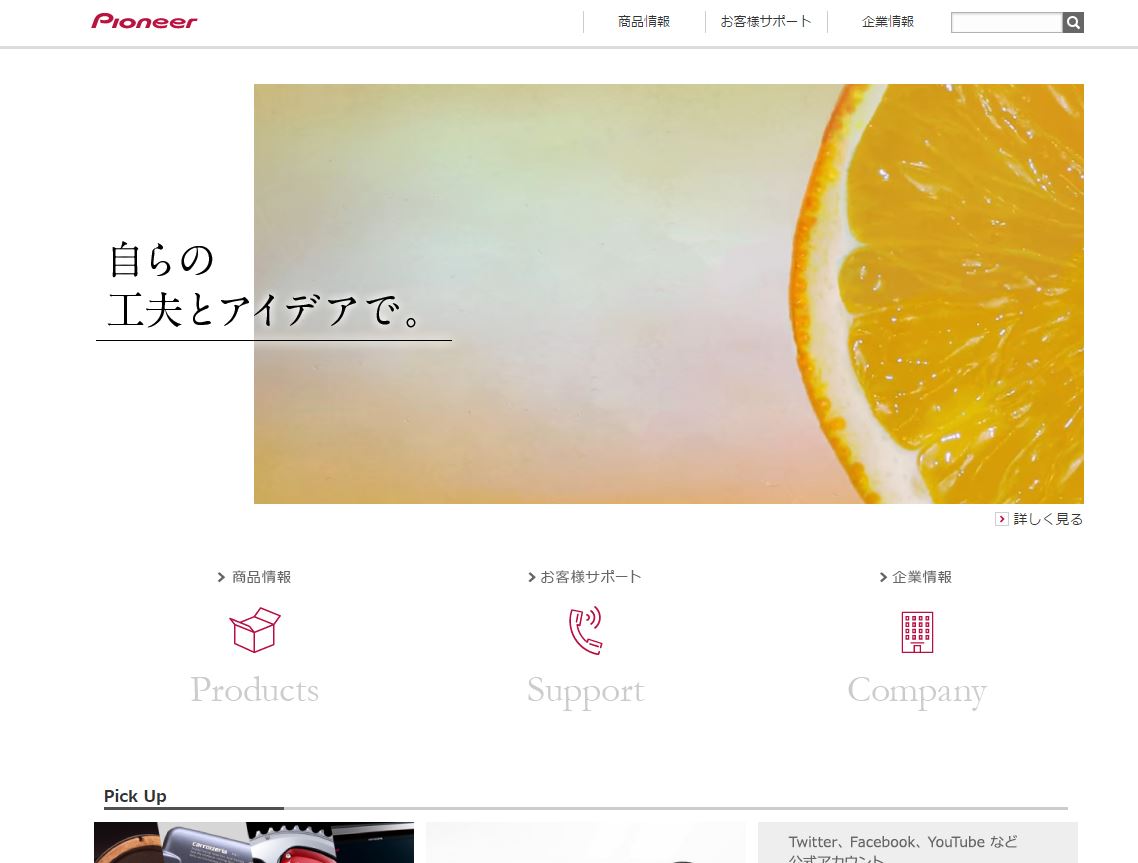Click the 商品情報 link above Products
Image resolution: width=1138 pixels, height=863 pixels.
click(261, 577)
